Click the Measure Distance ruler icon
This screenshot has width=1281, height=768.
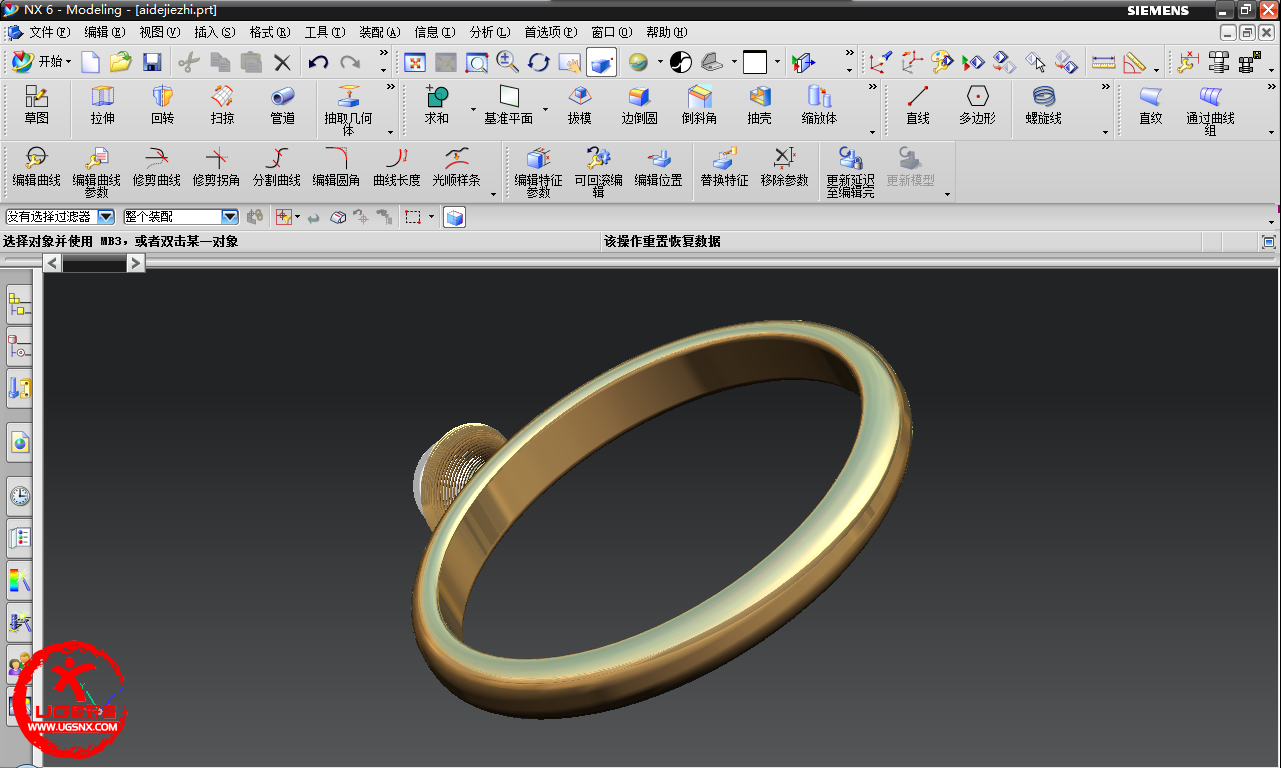click(x=1103, y=63)
